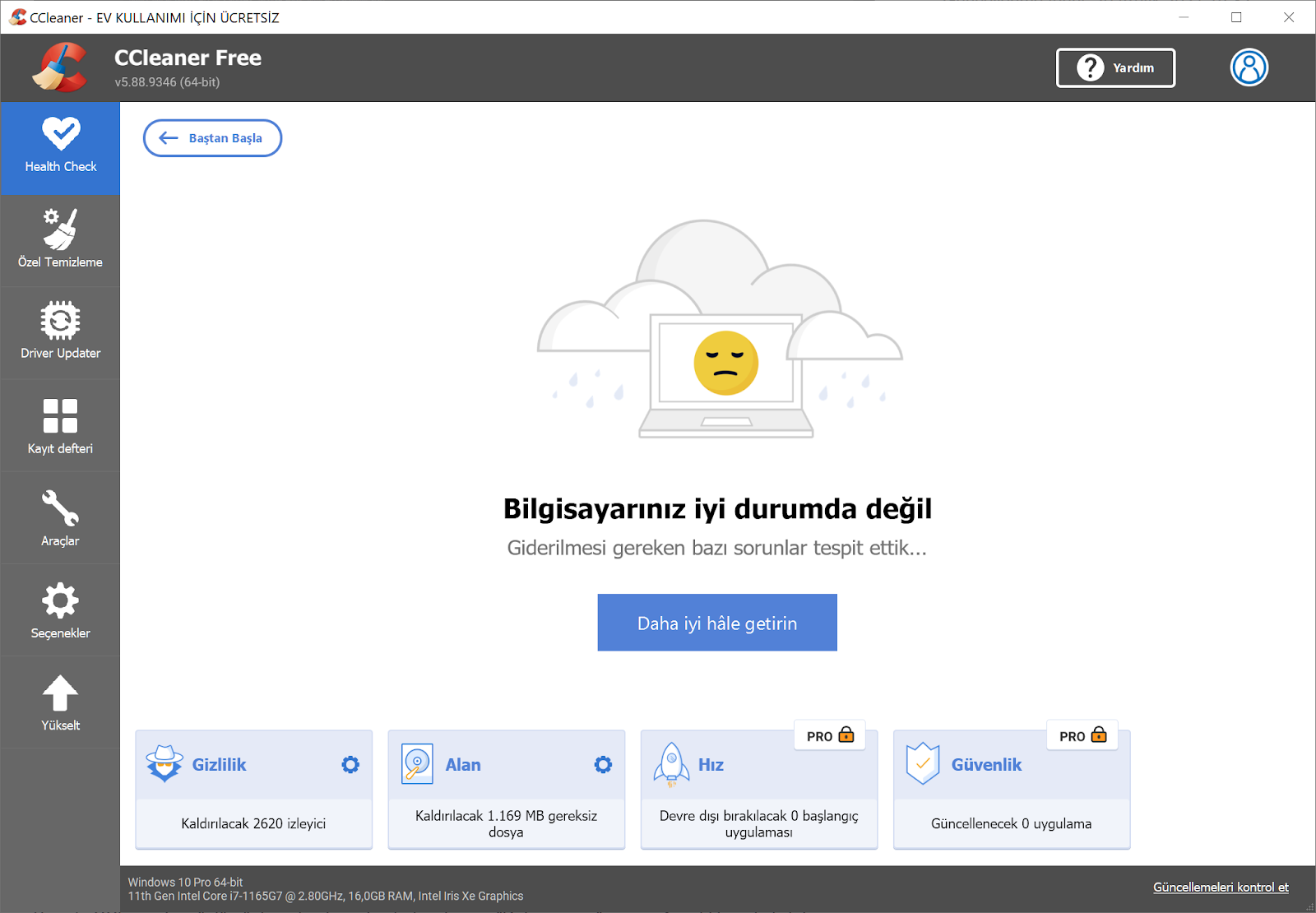The width and height of the screenshot is (1316, 913).
Task: Click 'Devre dışı bırakılacak 0 başlangıç uygulaması'
Action: 758,823
